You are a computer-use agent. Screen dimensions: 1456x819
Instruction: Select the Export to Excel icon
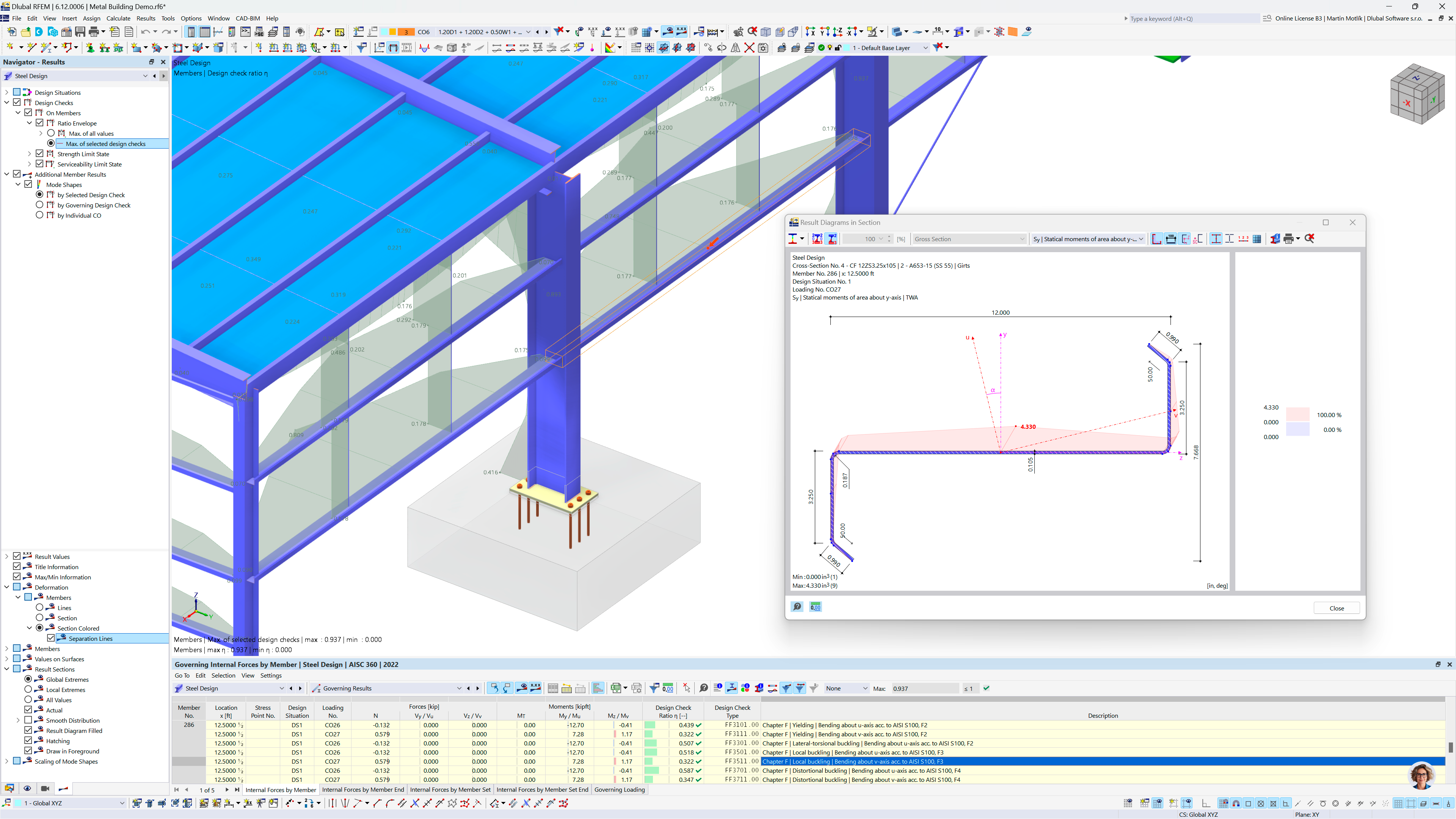click(x=616, y=688)
